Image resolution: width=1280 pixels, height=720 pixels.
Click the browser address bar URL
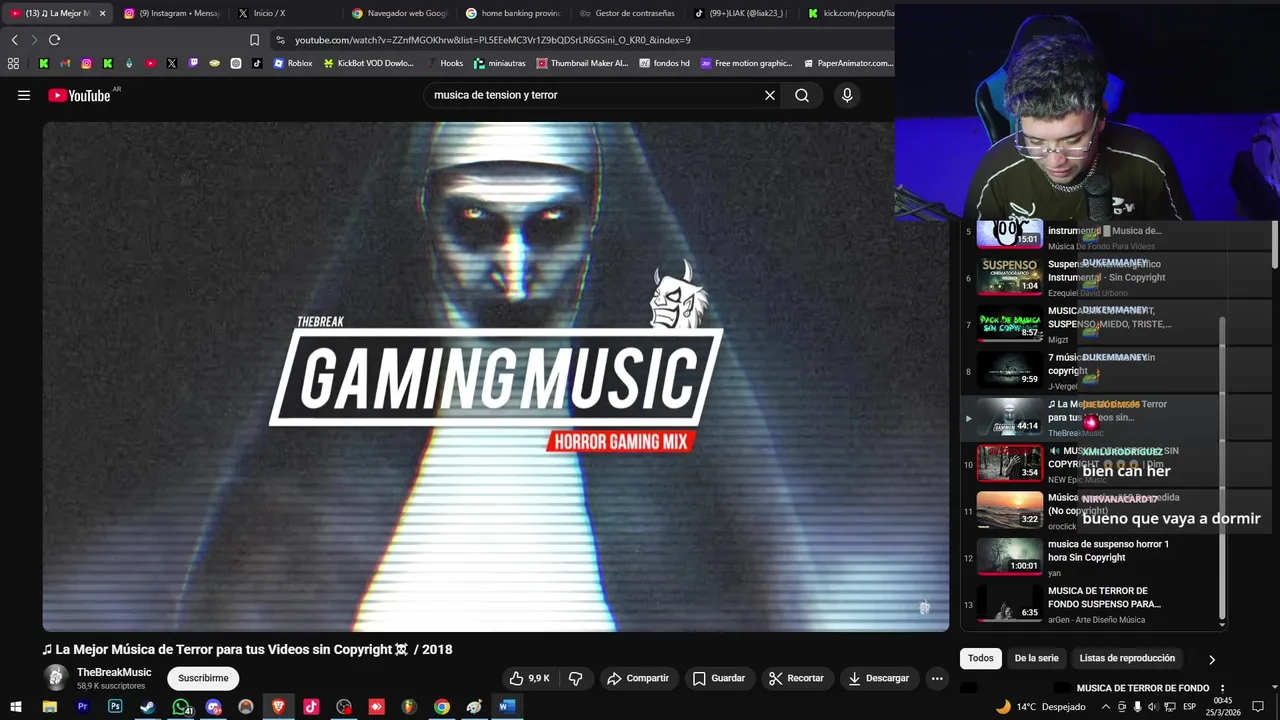click(x=493, y=40)
